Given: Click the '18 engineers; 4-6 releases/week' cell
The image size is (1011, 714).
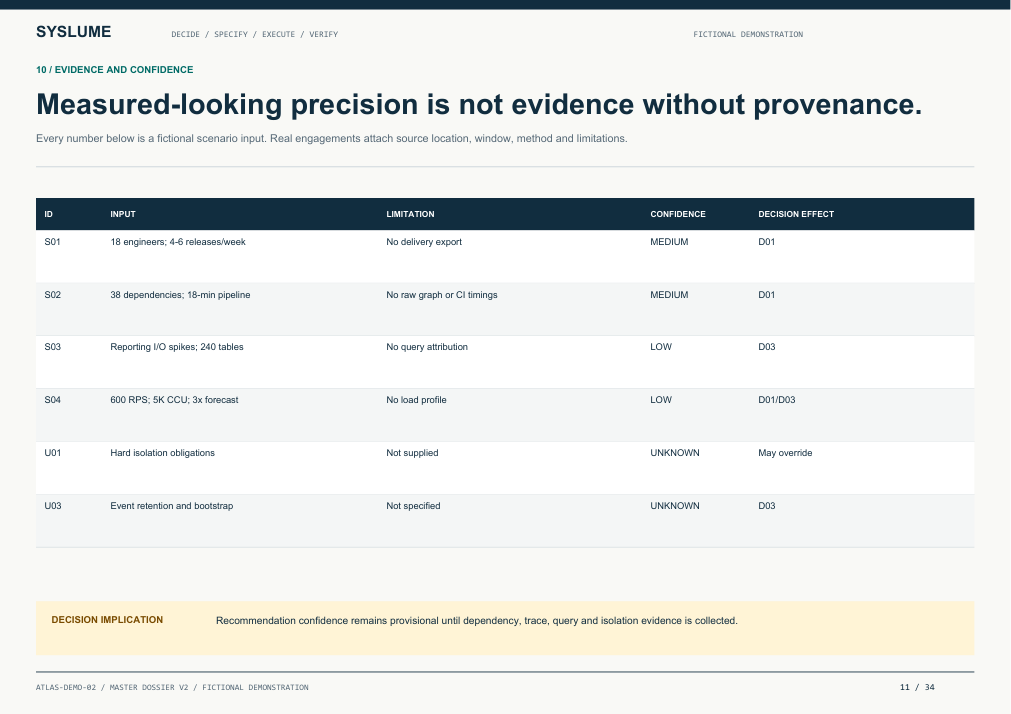Looking at the screenshot, I should point(178,242).
